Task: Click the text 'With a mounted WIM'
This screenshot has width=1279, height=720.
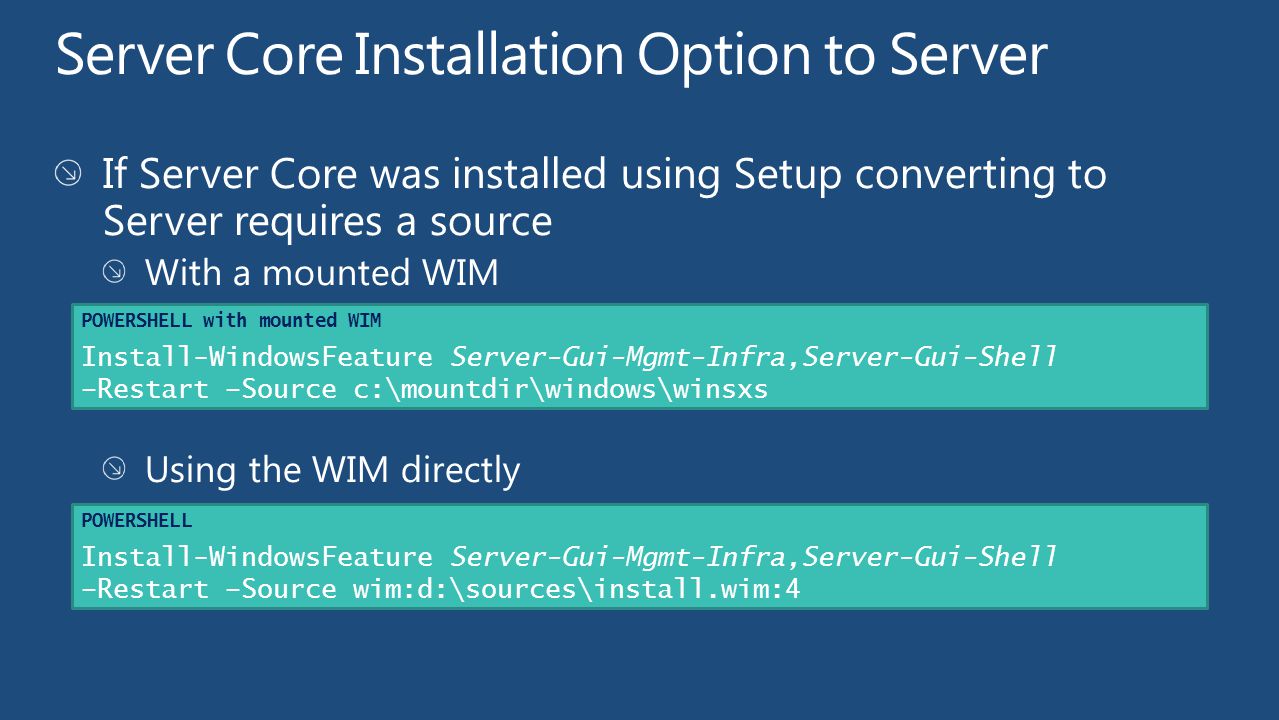Action: 322,272
